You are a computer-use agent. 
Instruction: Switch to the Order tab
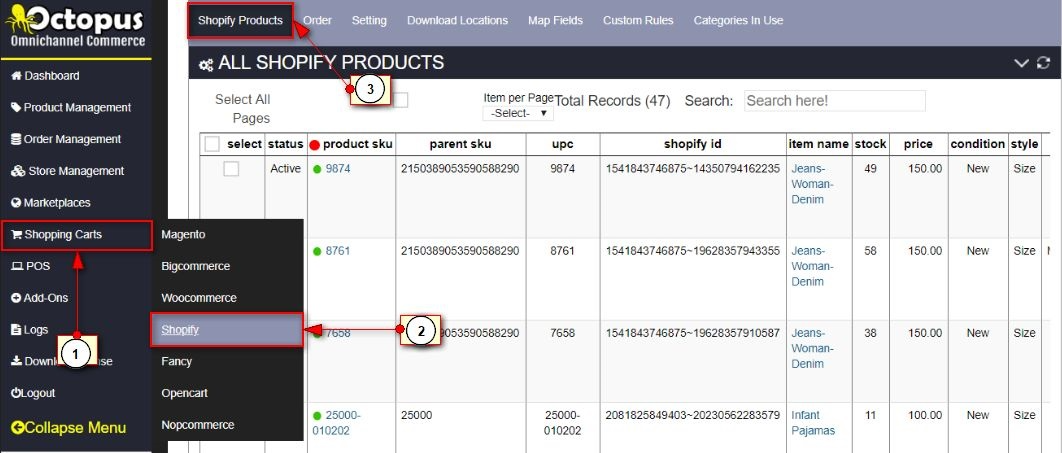pyautogui.click(x=317, y=20)
